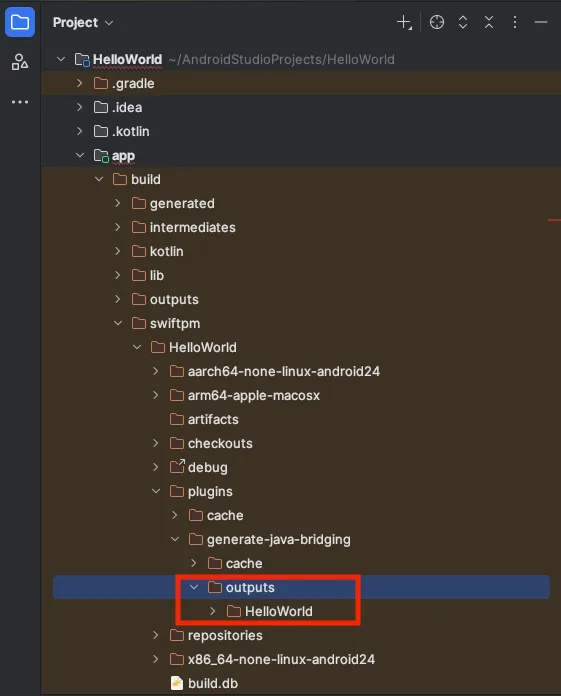Expand the aarch64-none-linux-android24 folder
Screen dimensions: 561x696
click(x=156, y=371)
